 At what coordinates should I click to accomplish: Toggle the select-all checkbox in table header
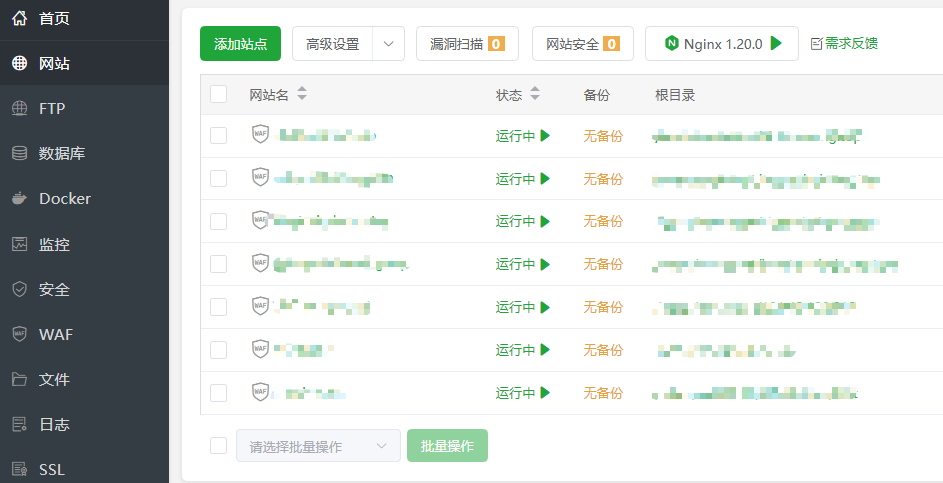[219, 95]
